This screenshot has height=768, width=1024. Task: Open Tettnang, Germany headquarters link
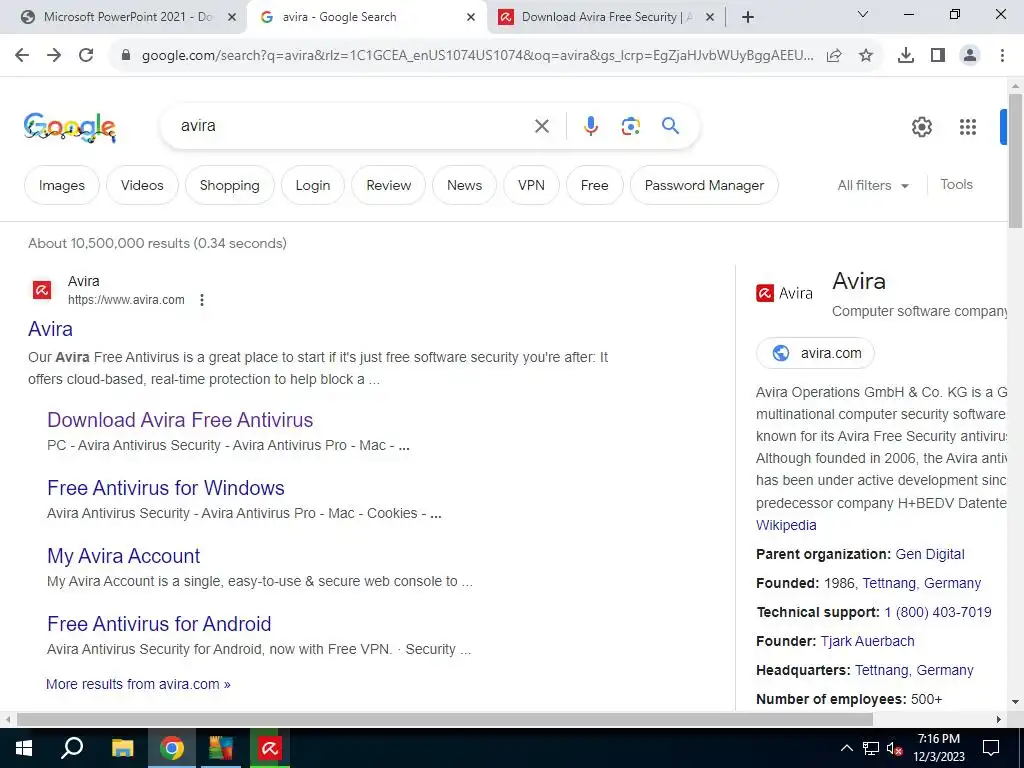[914, 671]
